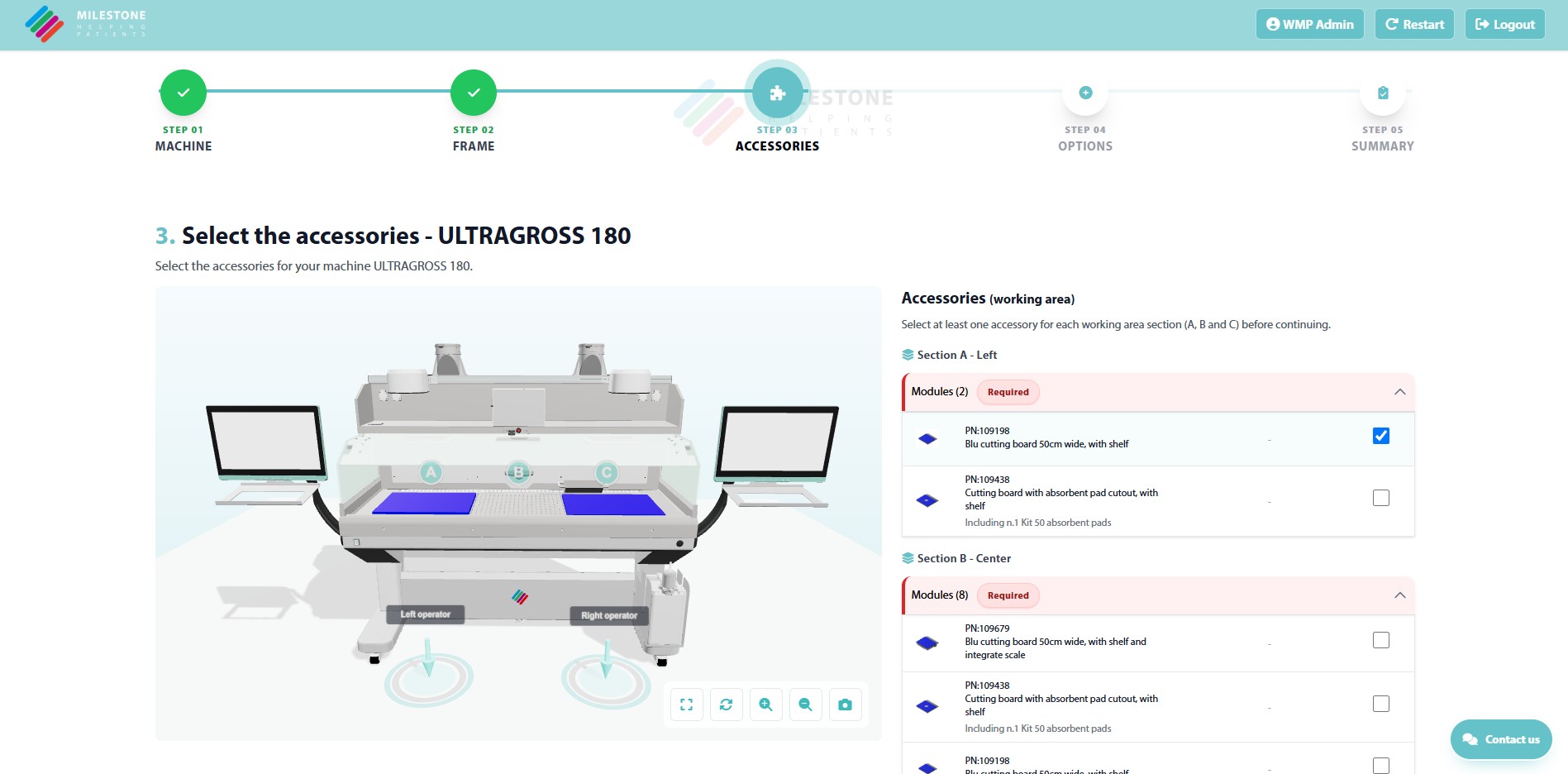Click the right operator floor position marker

coord(606,681)
